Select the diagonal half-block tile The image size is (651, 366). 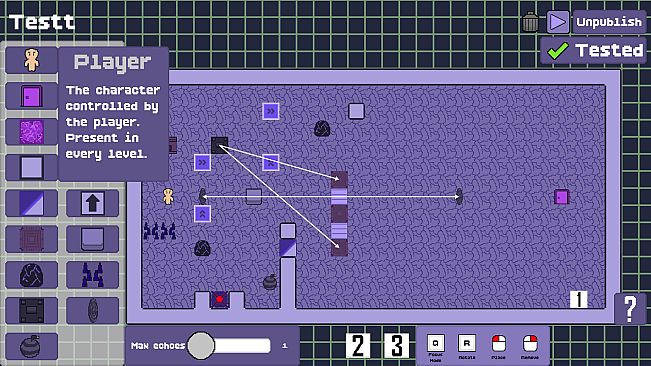coord(32,203)
